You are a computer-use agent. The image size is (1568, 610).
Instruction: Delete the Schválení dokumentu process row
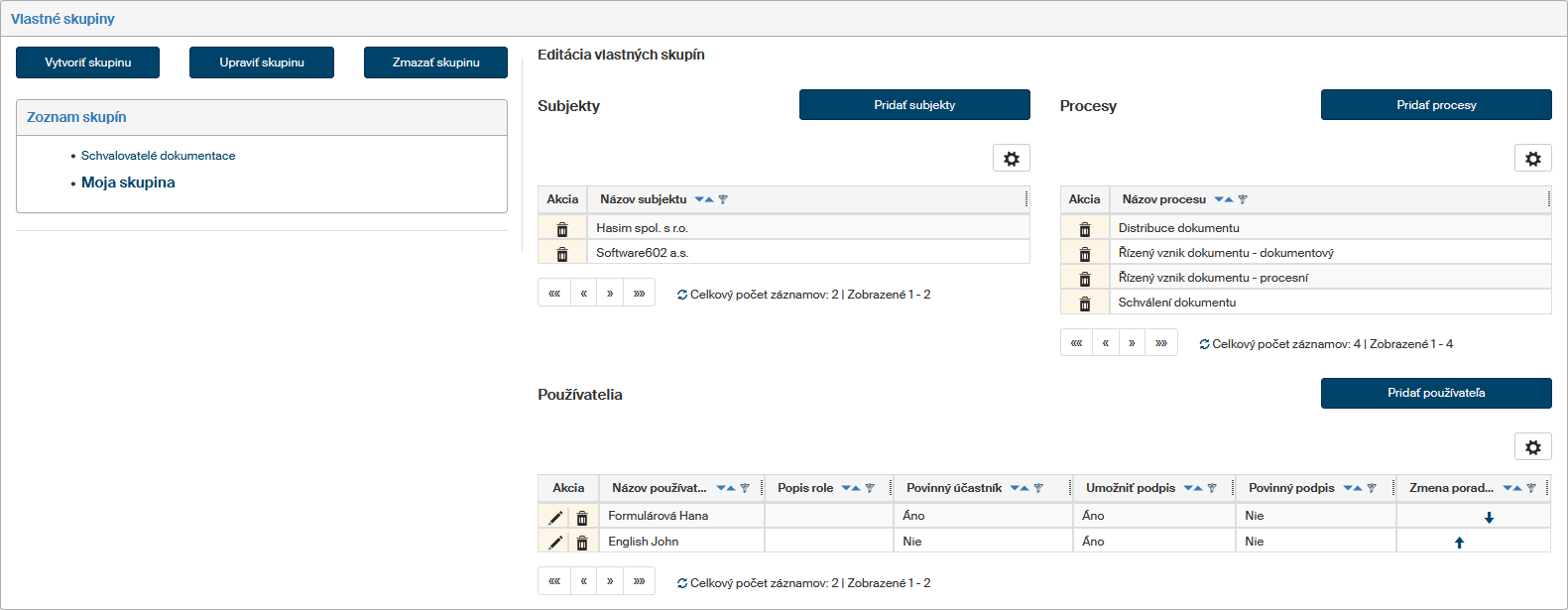[1084, 304]
